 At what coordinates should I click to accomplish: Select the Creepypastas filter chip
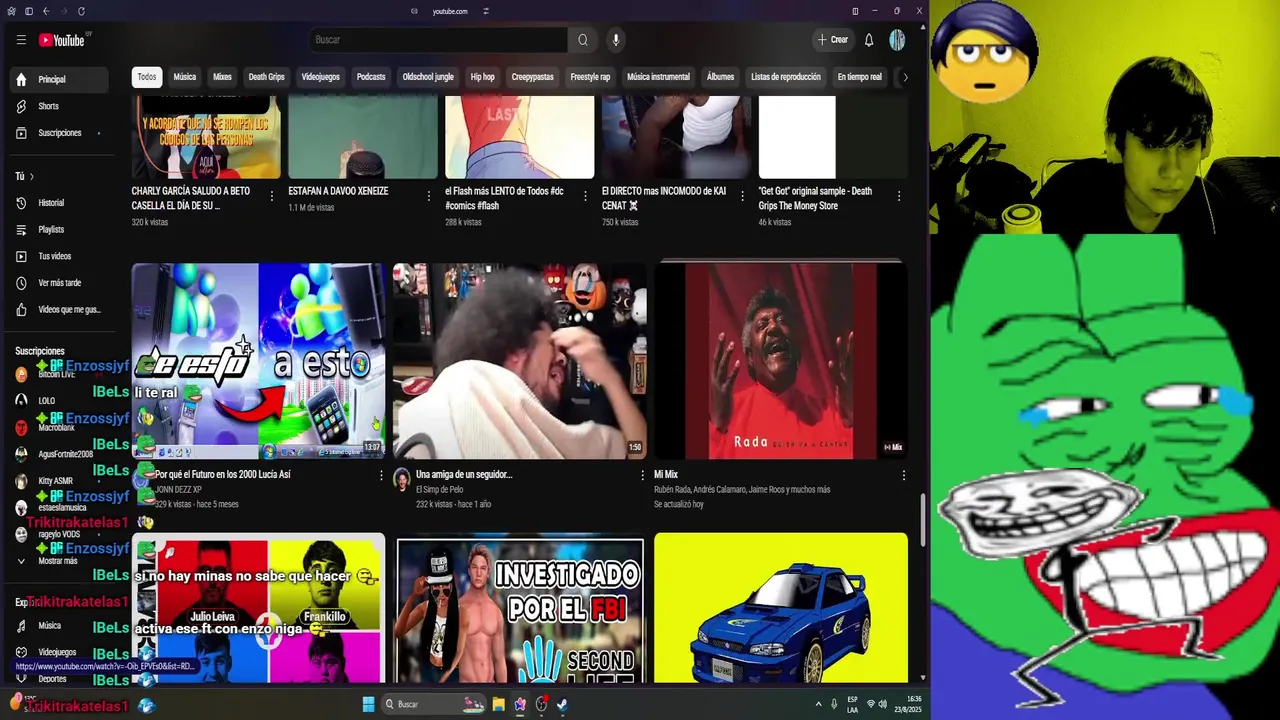tap(532, 77)
